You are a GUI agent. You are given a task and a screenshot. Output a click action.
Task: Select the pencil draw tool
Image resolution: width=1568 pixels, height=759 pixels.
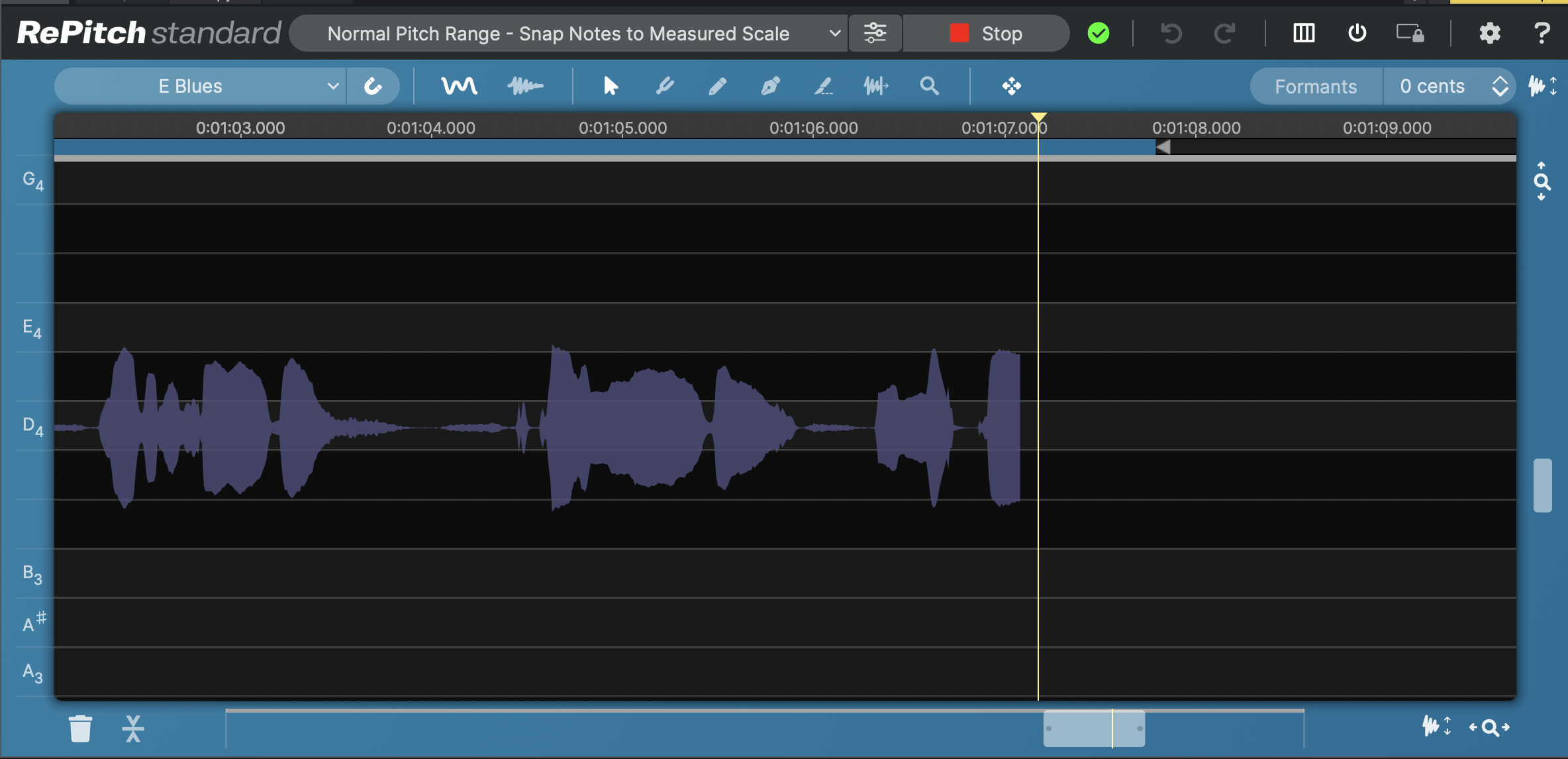point(717,86)
